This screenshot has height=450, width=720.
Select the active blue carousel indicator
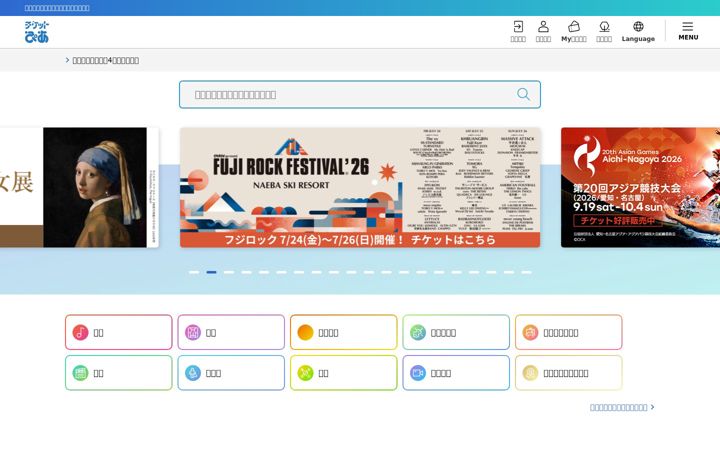pyautogui.click(x=211, y=272)
